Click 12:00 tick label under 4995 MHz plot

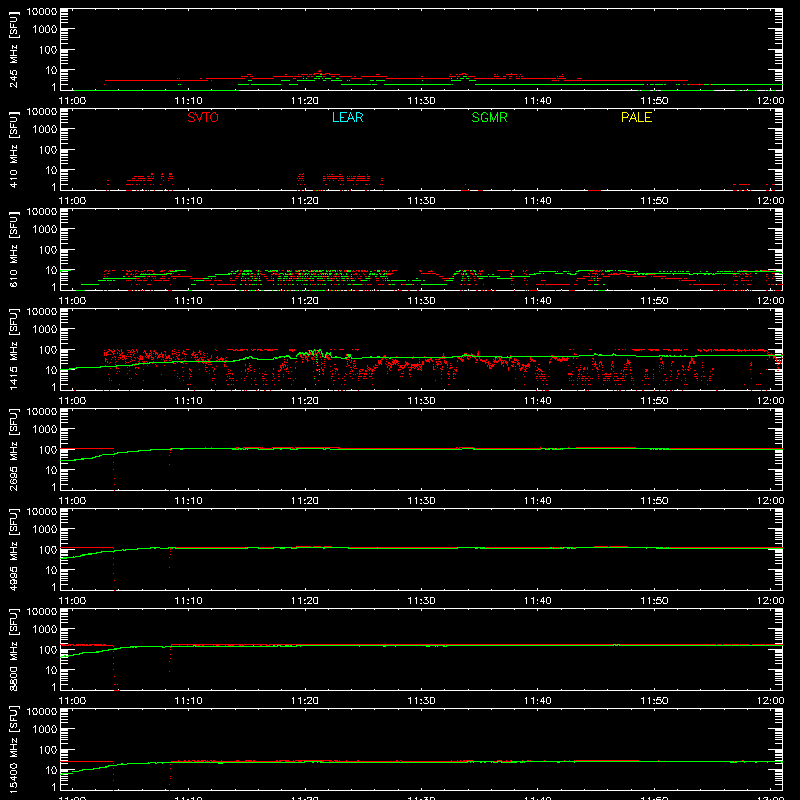coord(770,601)
